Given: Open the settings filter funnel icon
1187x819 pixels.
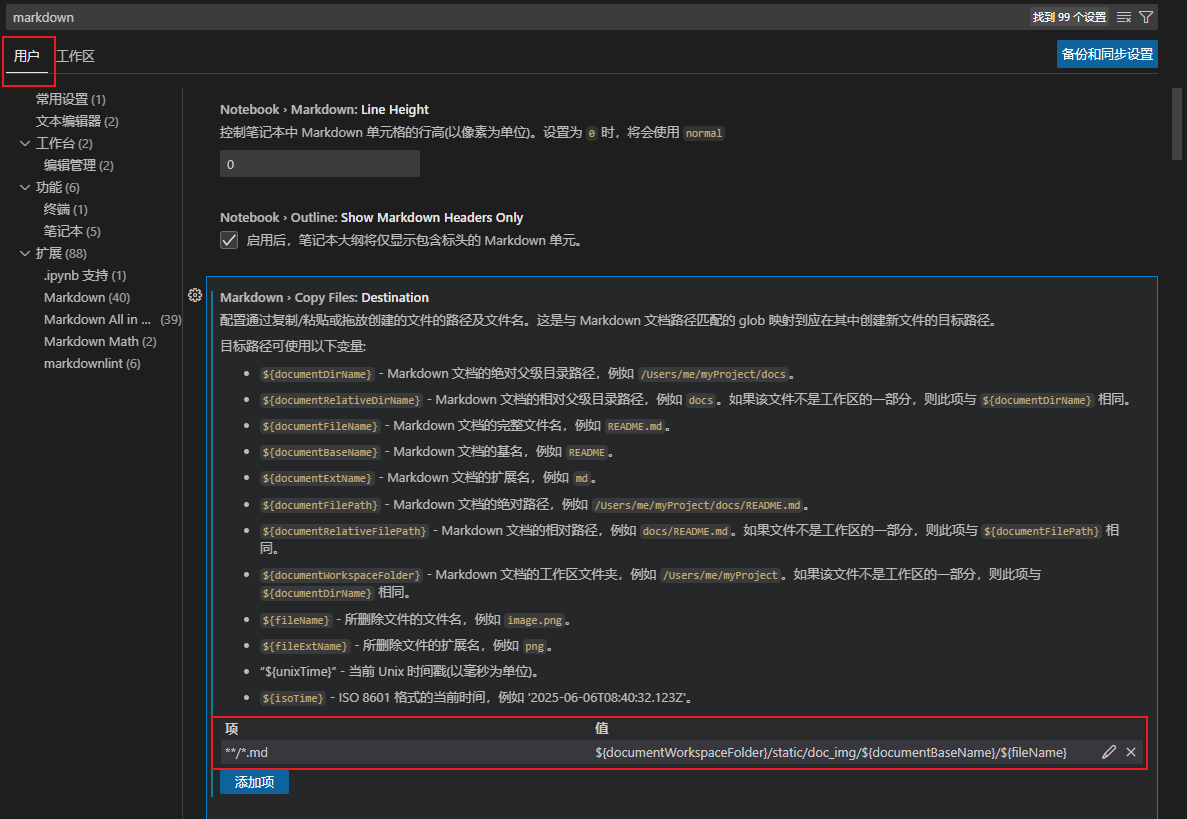Looking at the screenshot, I should [1146, 17].
